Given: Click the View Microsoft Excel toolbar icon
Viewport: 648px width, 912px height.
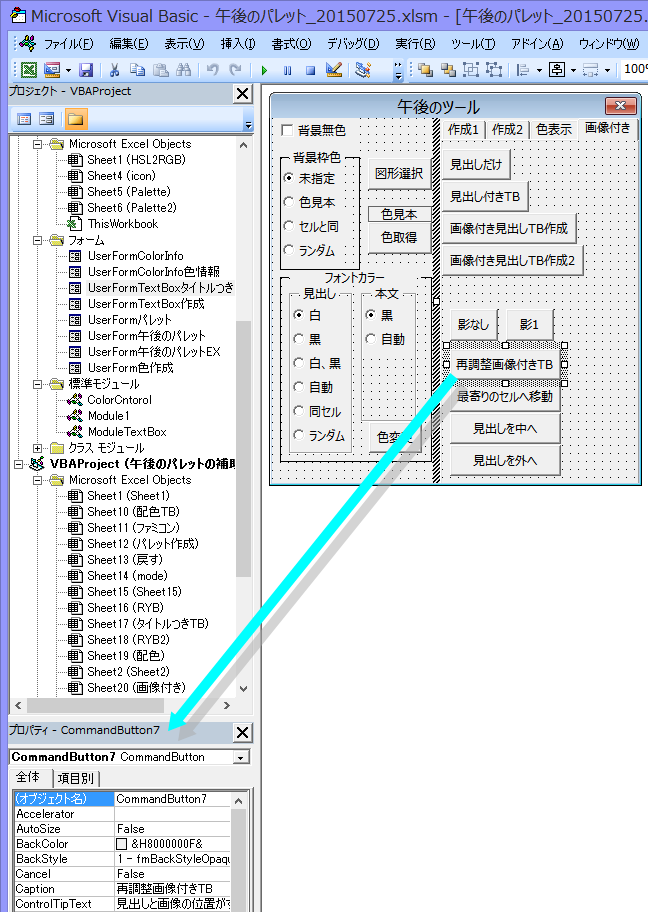Looking at the screenshot, I should click(29, 70).
